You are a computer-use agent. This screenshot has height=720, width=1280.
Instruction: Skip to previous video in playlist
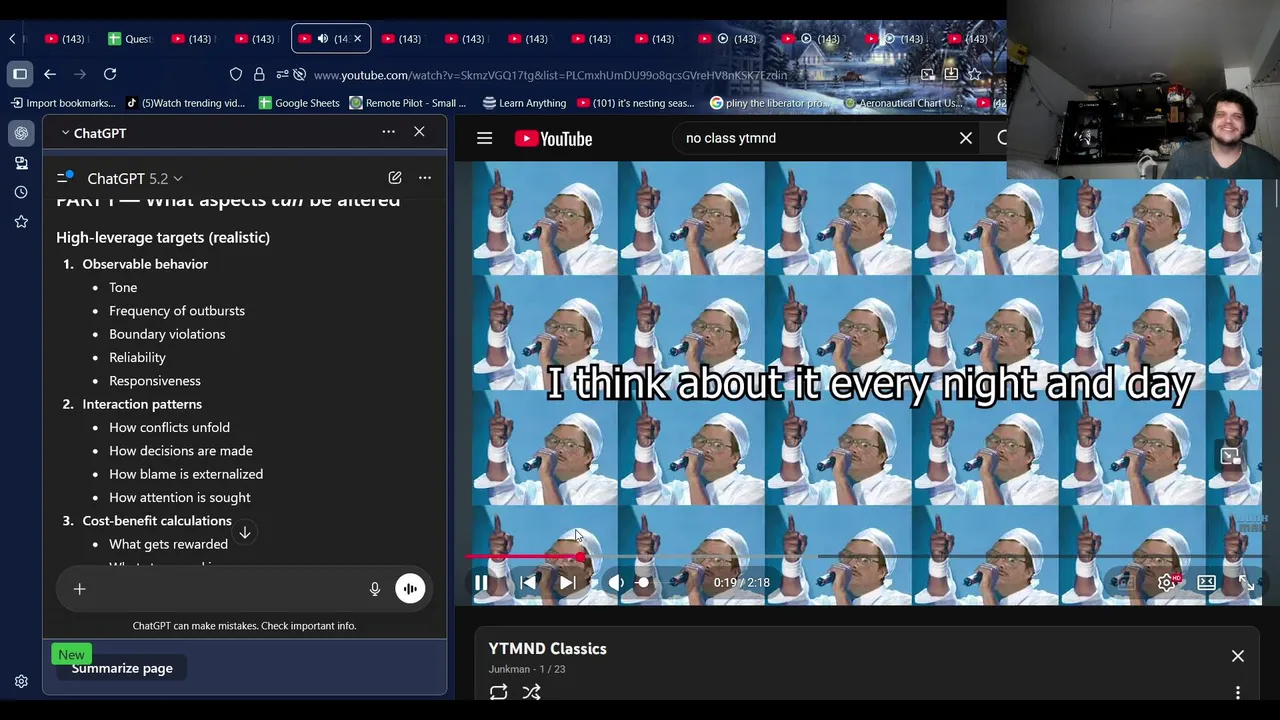[x=528, y=582]
